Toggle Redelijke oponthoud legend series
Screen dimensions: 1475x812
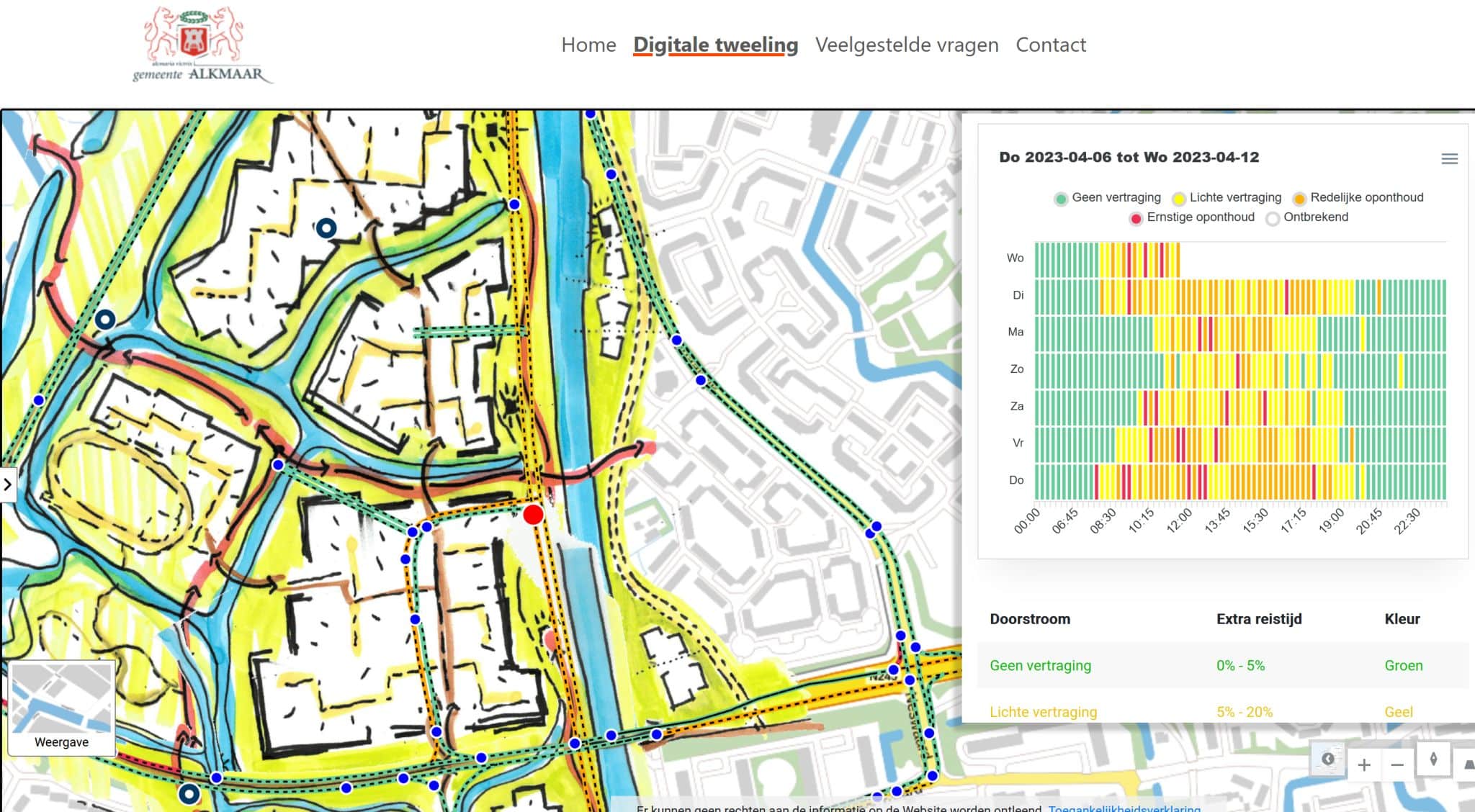1358,198
